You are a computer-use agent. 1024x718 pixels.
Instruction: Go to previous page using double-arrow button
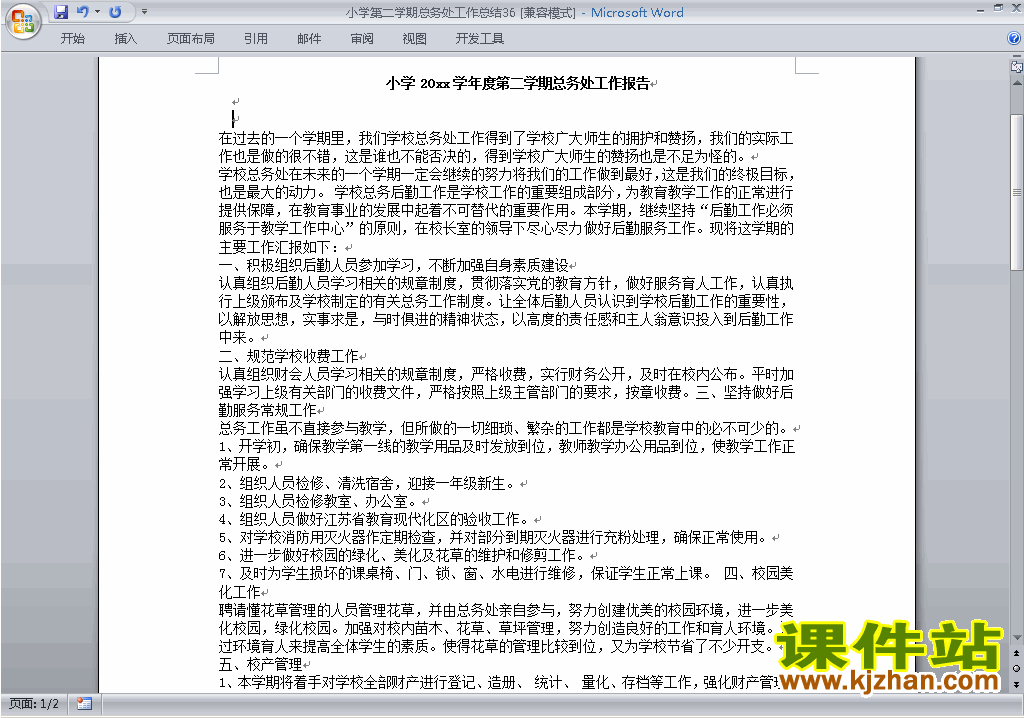point(1016,653)
